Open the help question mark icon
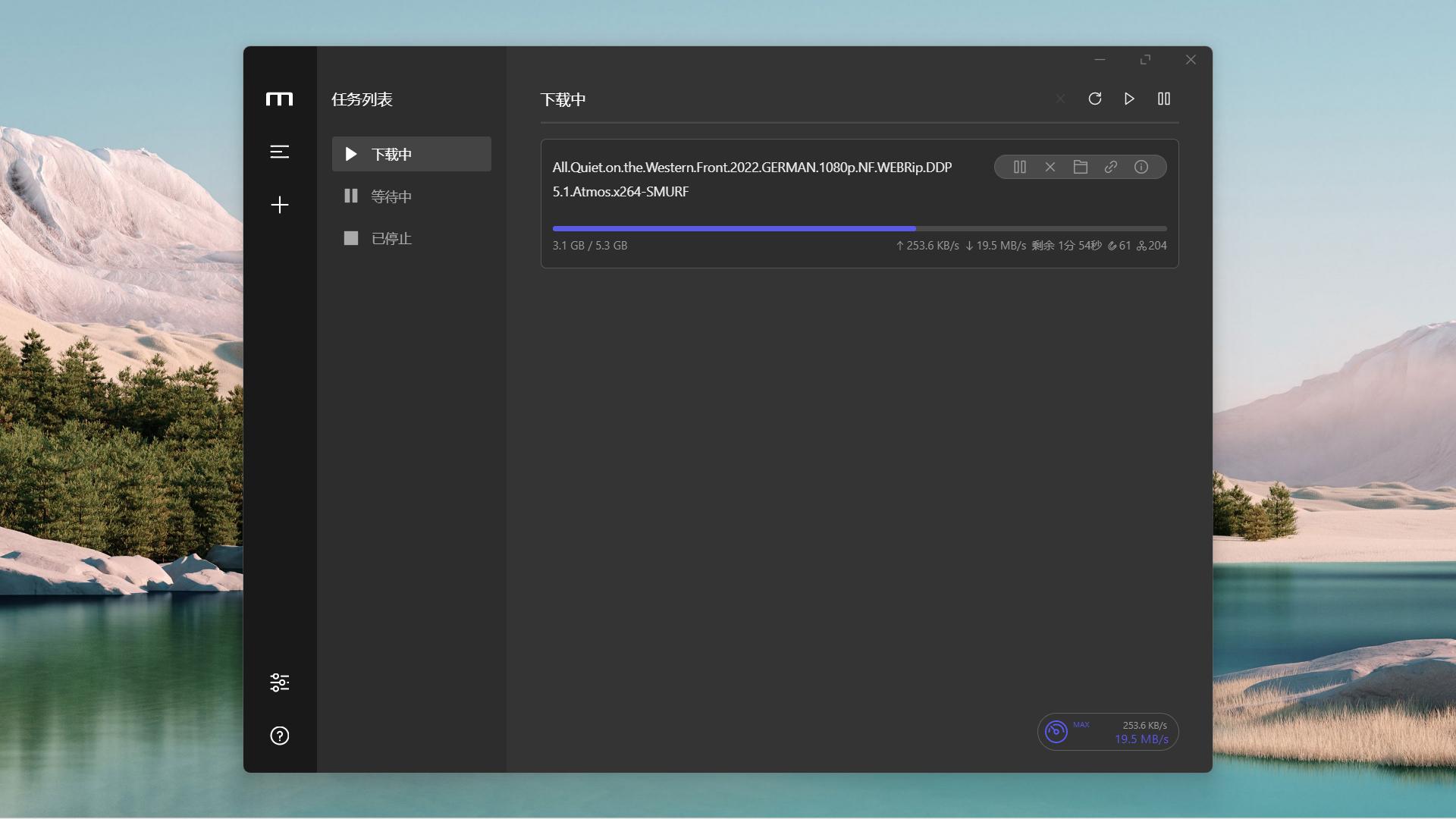This screenshot has height=819, width=1456. click(x=279, y=736)
